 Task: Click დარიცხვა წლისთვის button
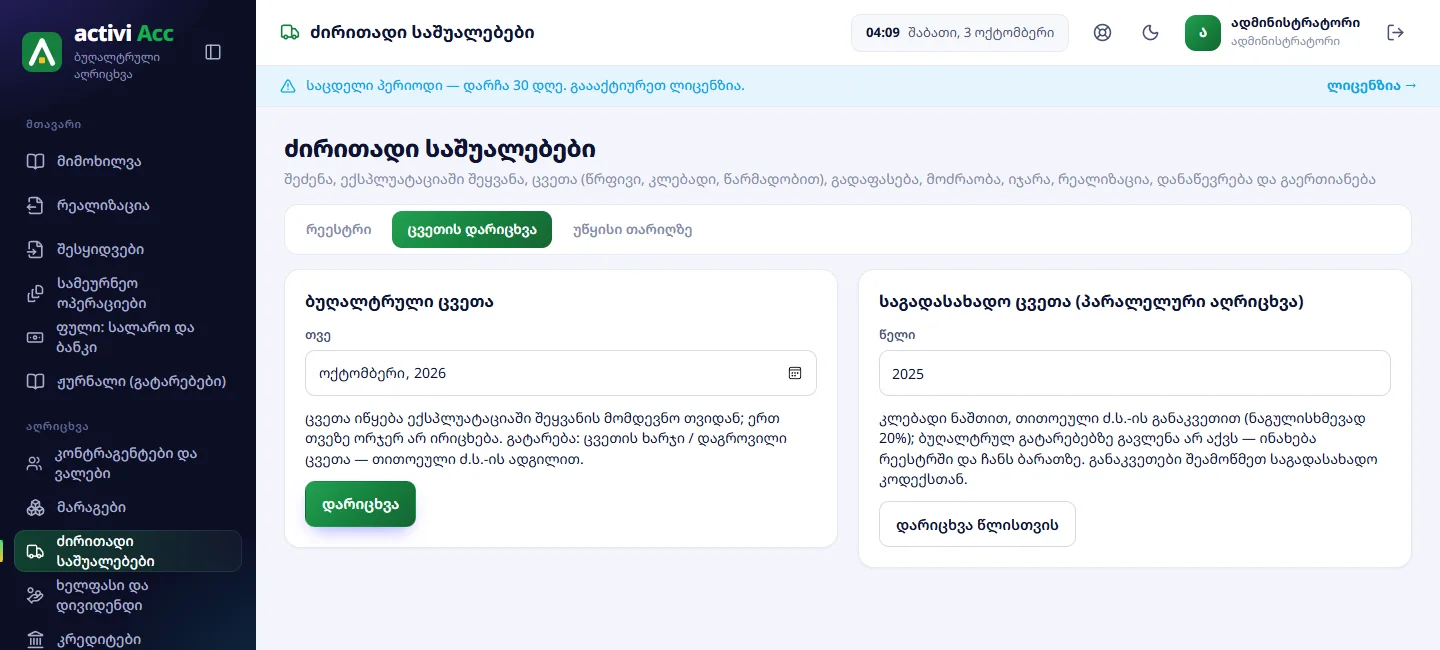click(977, 524)
